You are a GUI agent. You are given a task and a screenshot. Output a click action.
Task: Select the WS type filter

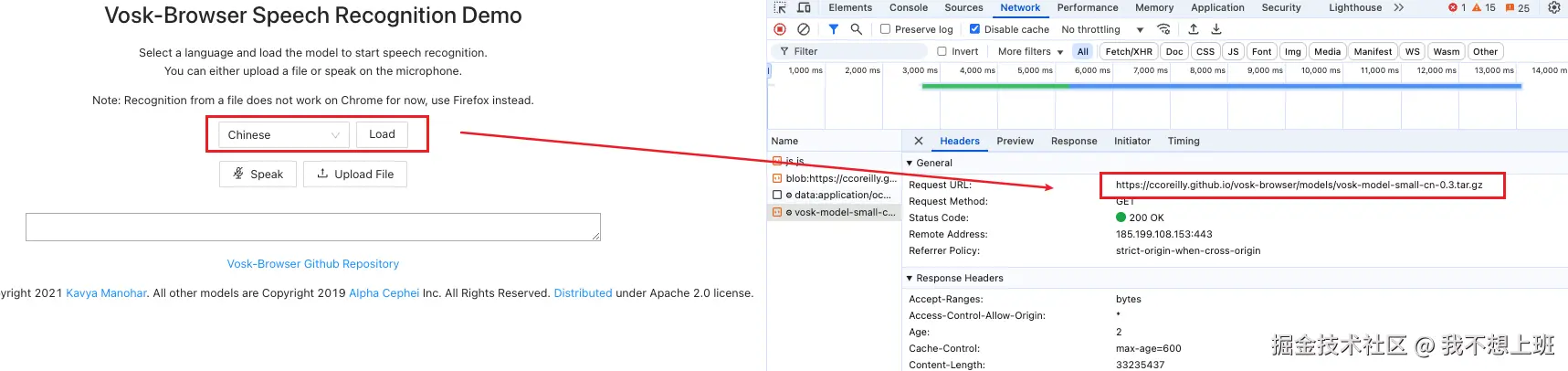click(1413, 51)
